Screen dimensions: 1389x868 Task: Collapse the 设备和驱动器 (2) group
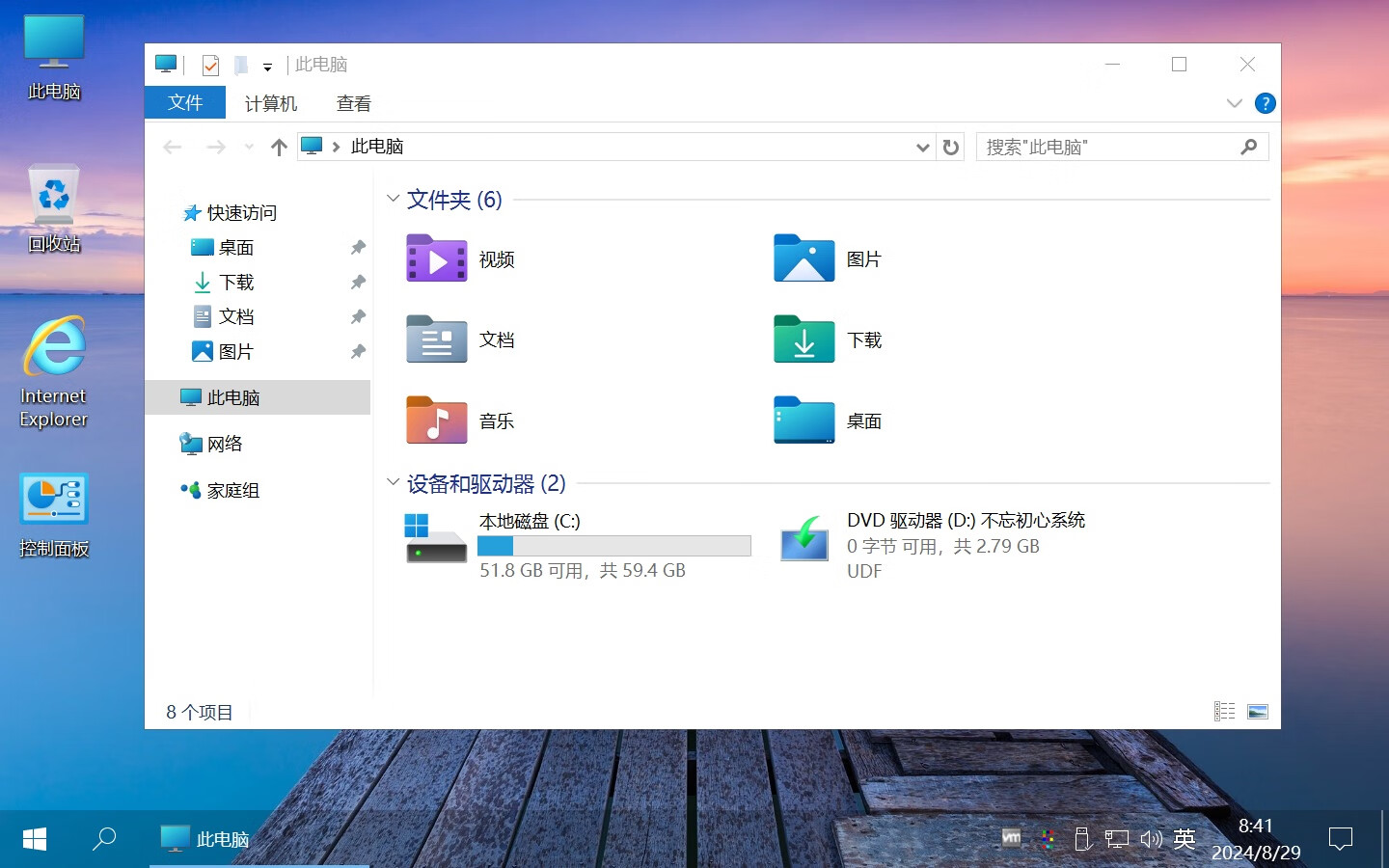(x=393, y=482)
